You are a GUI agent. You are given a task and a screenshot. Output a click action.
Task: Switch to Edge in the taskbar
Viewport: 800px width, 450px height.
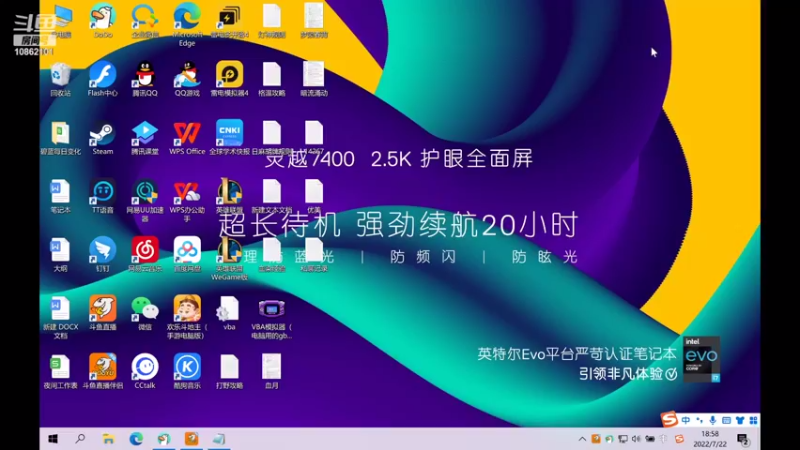tap(136, 439)
